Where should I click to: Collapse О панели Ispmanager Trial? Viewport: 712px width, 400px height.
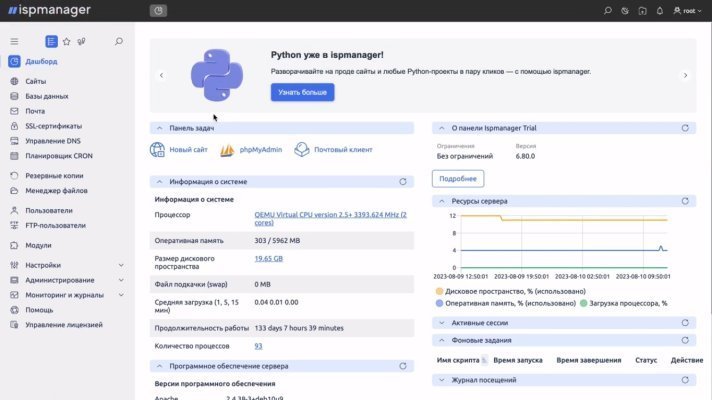coord(441,128)
